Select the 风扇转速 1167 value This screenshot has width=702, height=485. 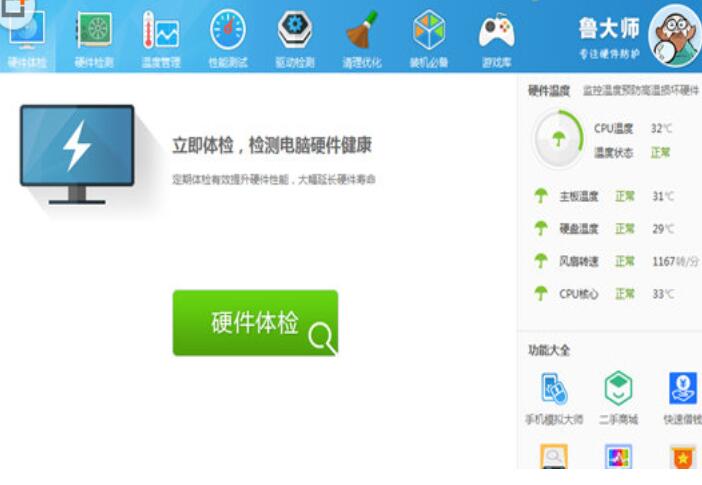click(x=676, y=261)
